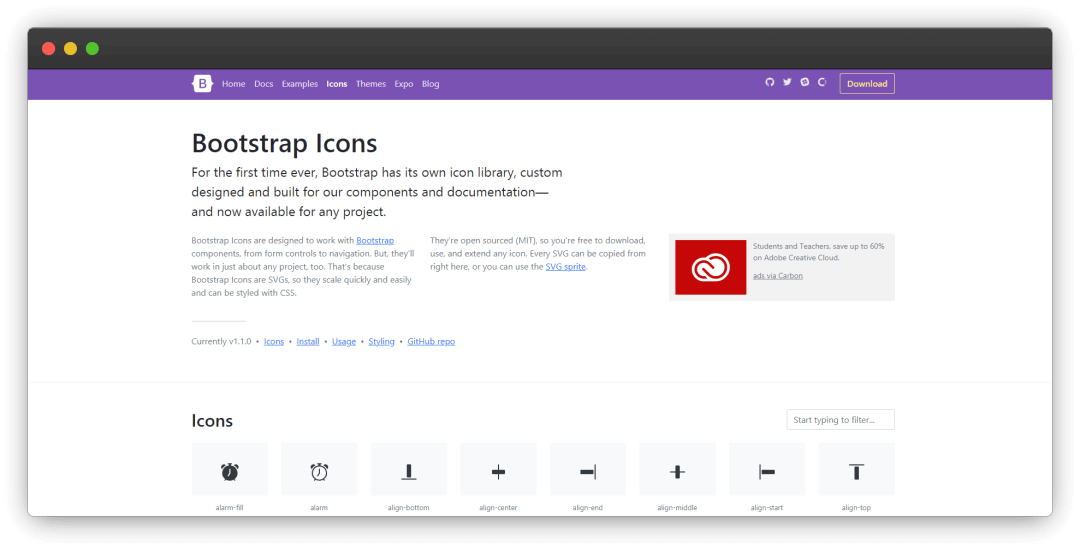
Task: Click the yellow minimize window button
Action: 70,48
